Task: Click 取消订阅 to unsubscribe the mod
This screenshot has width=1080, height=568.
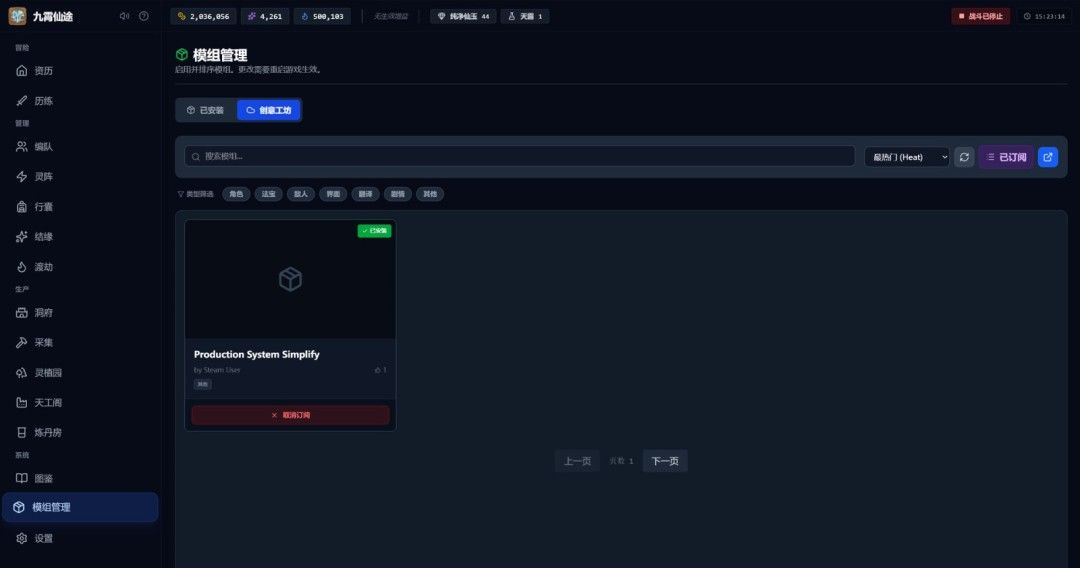Action: coord(290,415)
